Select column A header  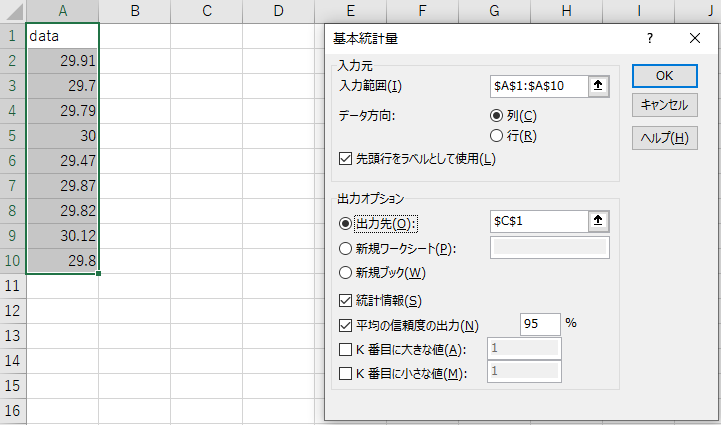(63, 11)
